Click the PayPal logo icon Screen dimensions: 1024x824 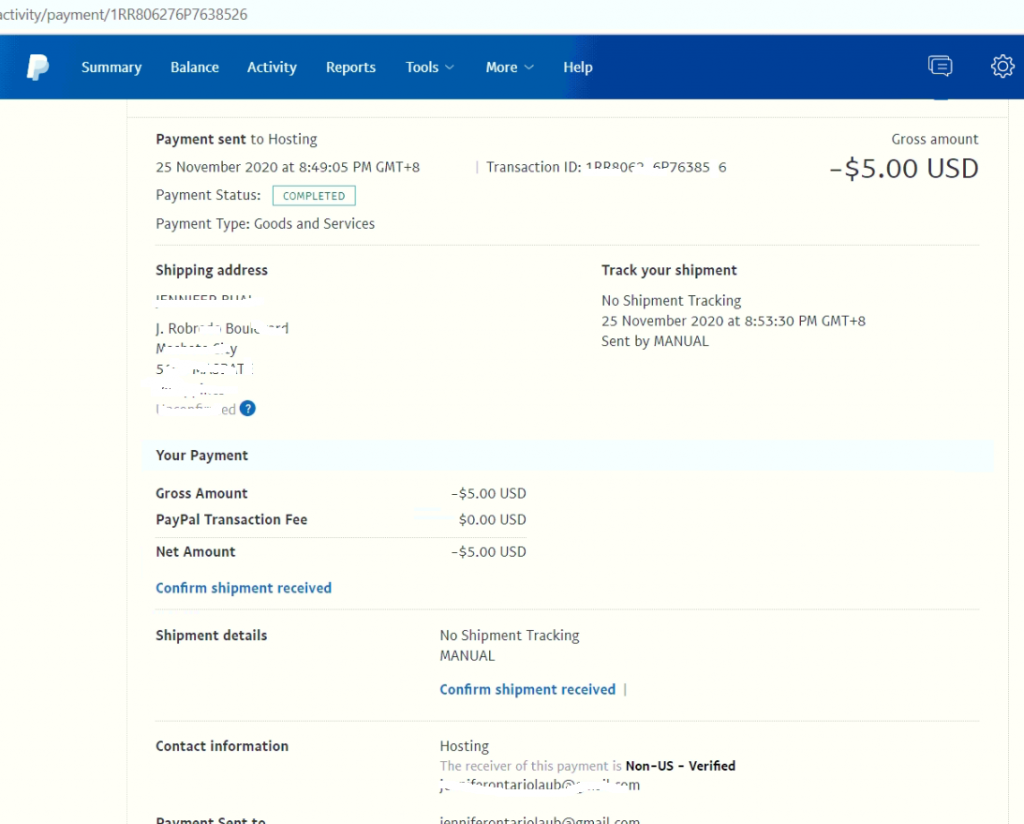point(38,67)
